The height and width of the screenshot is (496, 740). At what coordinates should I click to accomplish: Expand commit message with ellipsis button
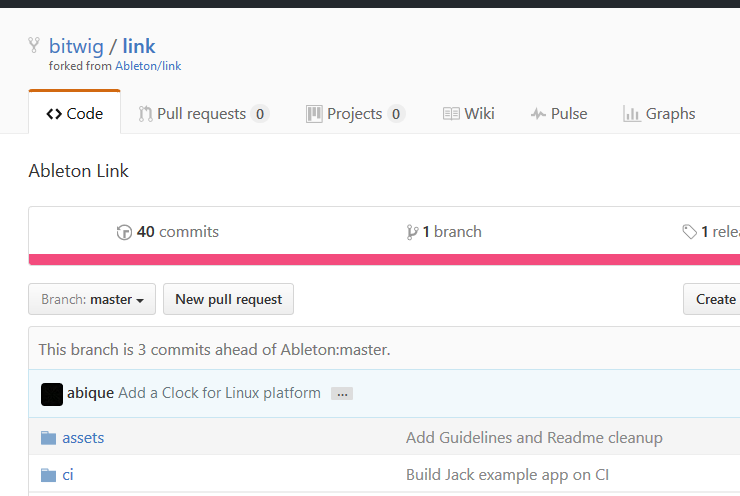pyautogui.click(x=342, y=394)
